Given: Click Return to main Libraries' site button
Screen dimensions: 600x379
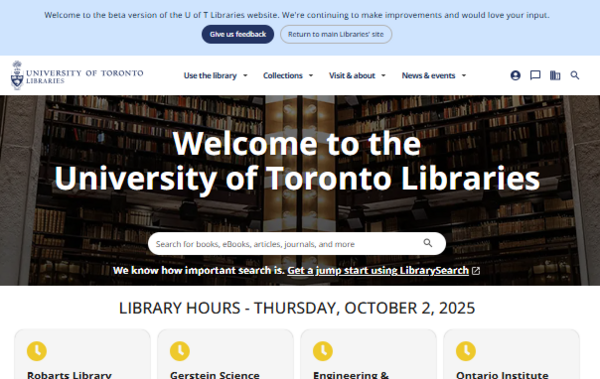Looking at the screenshot, I should [336, 34].
